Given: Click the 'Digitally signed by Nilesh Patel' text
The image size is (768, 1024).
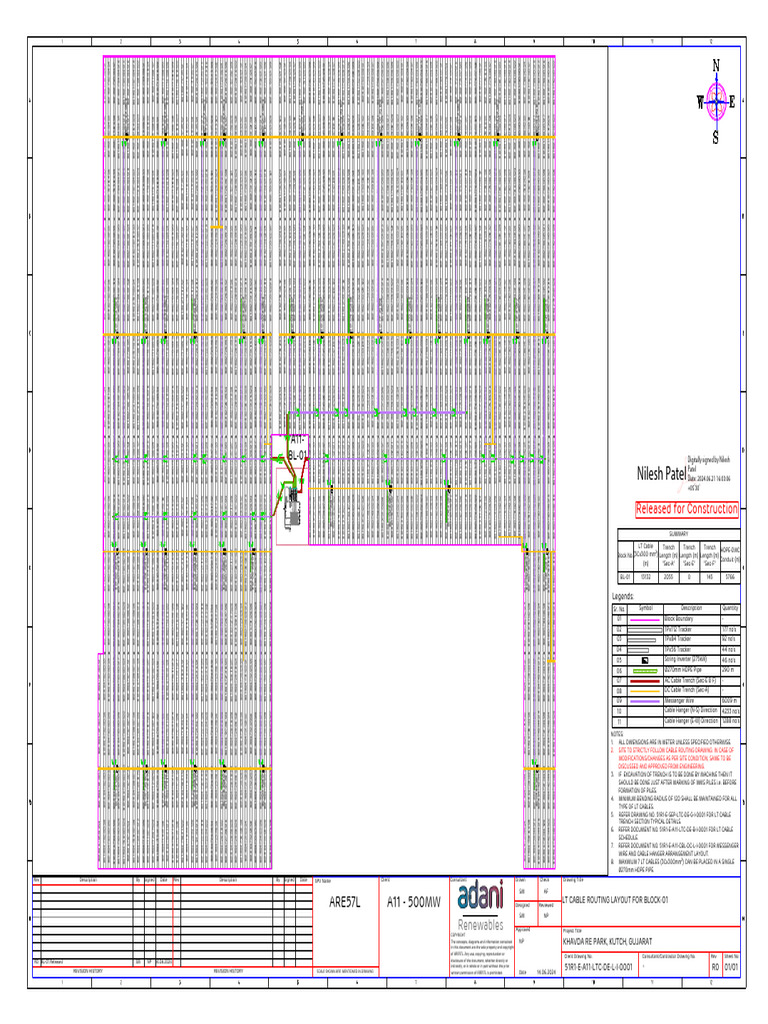Looking at the screenshot, I should click(x=709, y=464).
